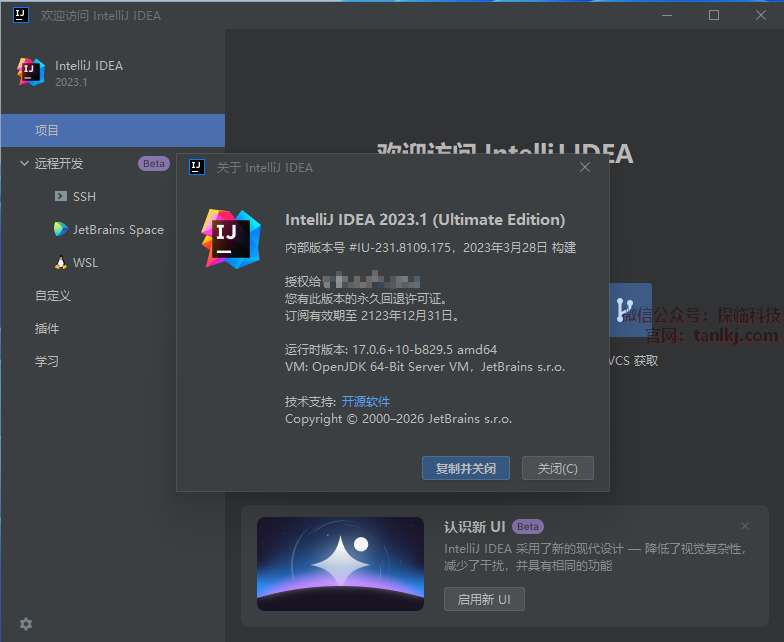Image resolution: width=784 pixels, height=642 pixels.
Task: Click the JetBrains Space logo icon
Action: [61, 230]
